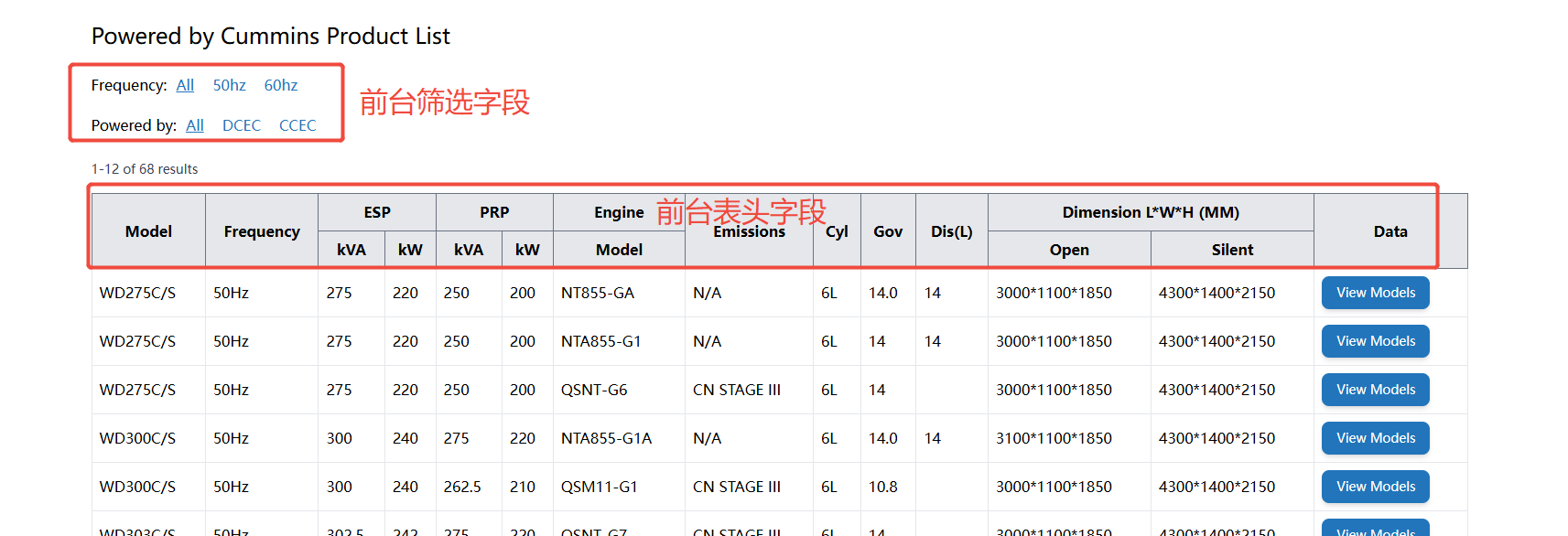Click the '10.8' Gov value
The width and height of the screenshot is (1568, 536).
[883, 487]
